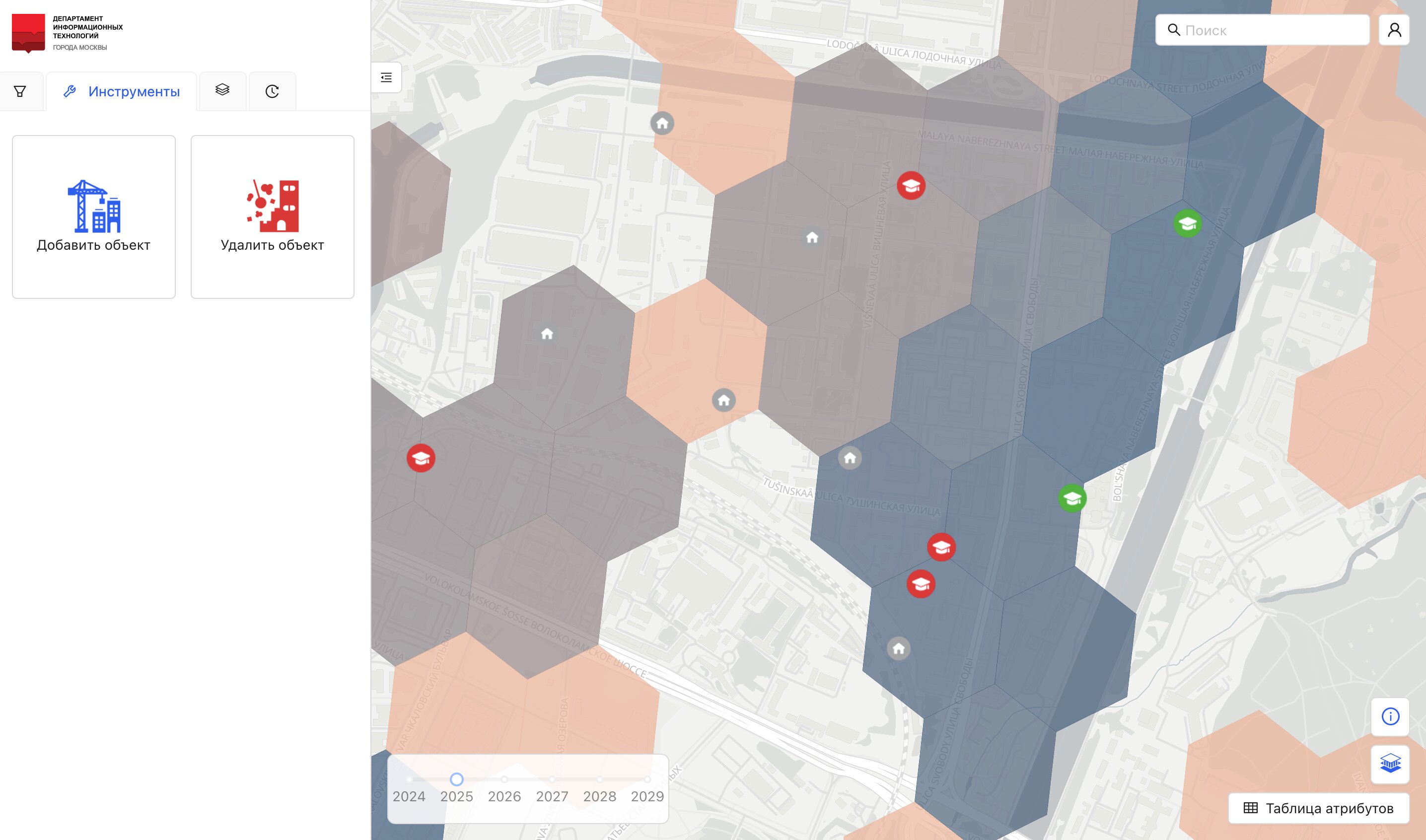Select year 2027 on the timeline

(x=552, y=779)
